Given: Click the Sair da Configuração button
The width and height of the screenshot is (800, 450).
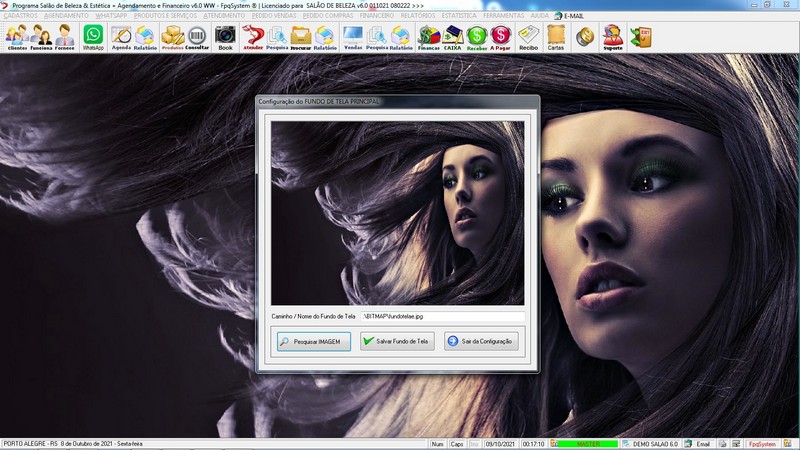Looking at the screenshot, I should point(481,341).
